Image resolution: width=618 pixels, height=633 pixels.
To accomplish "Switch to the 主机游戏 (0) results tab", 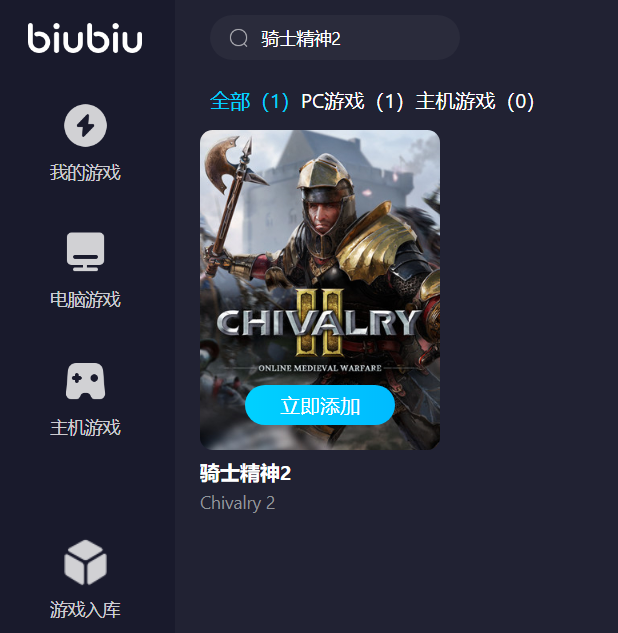I will [x=475, y=101].
